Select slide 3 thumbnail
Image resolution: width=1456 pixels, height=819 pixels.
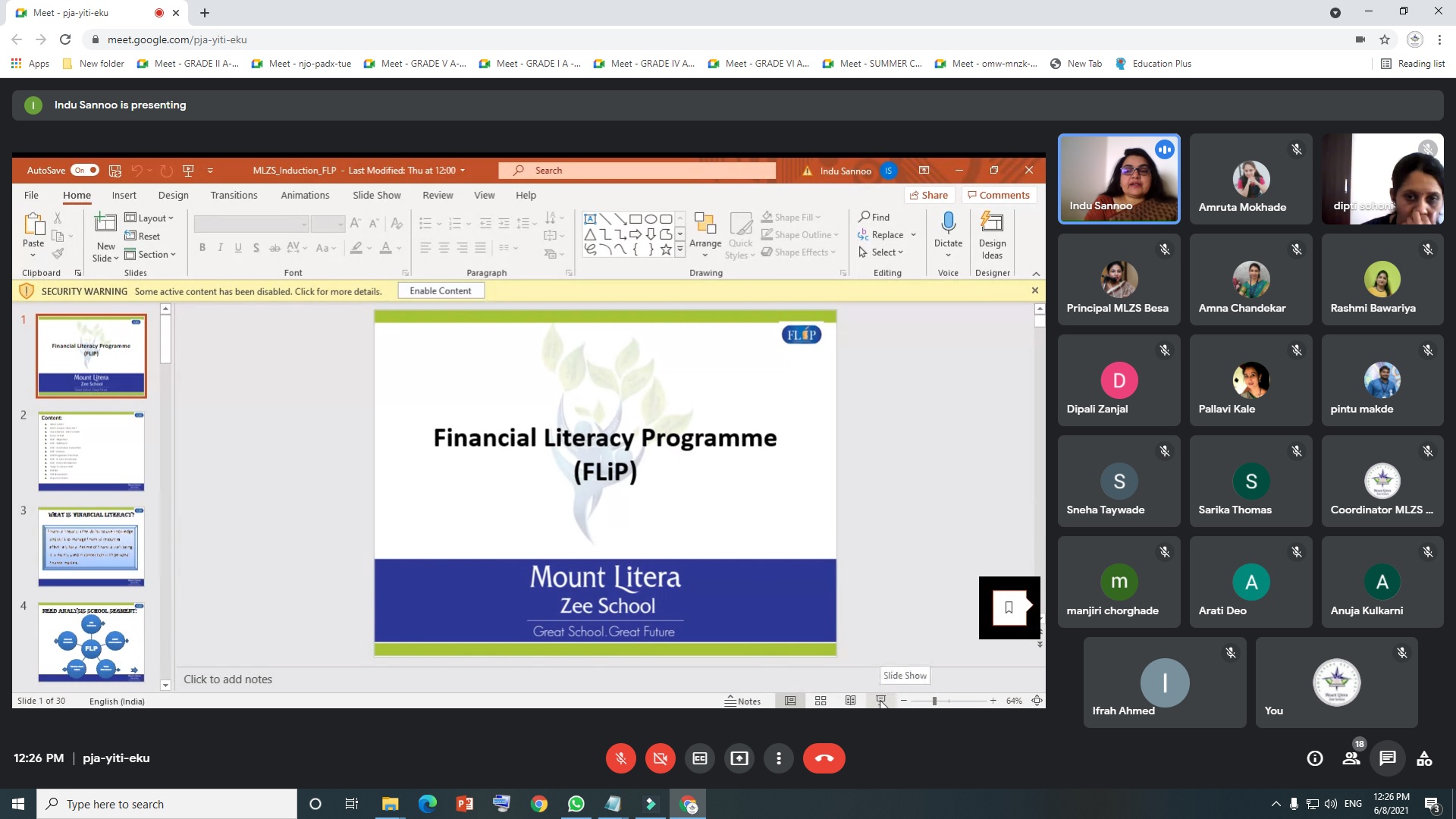[x=91, y=547]
